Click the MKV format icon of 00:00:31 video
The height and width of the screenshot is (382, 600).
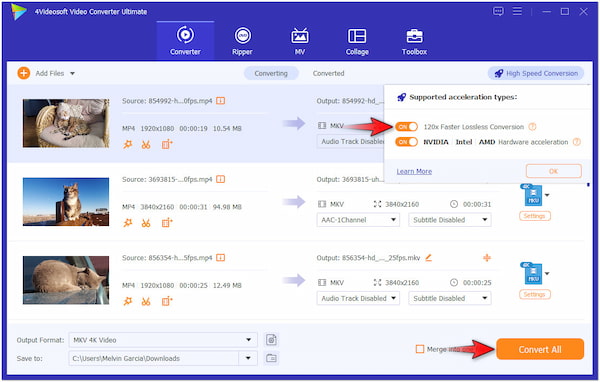532,195
